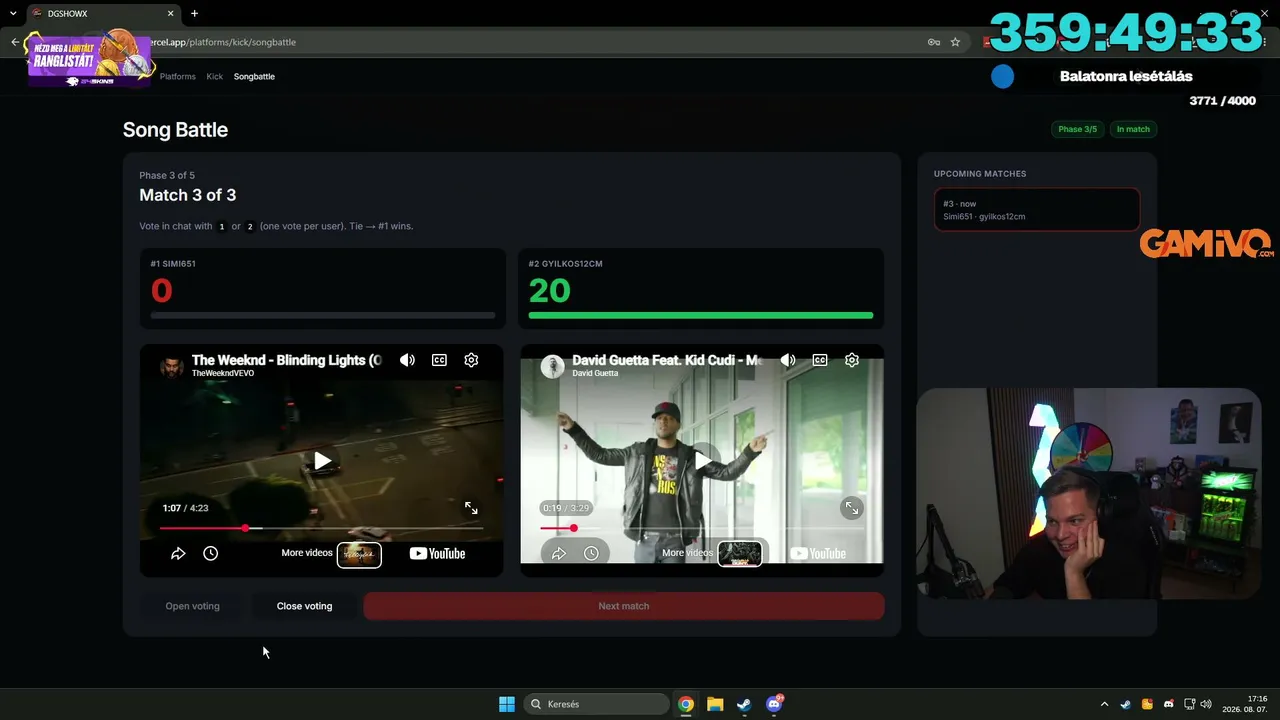Image resolution: width=1280 pixels, height=720 pixels.
Task: Click the Open voting button
Action: point(192,606)
